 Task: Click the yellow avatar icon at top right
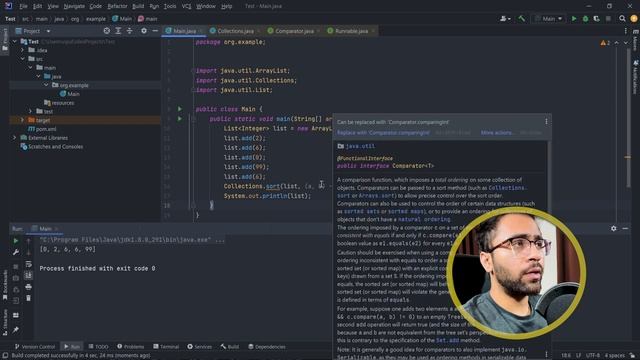[633, 19]
